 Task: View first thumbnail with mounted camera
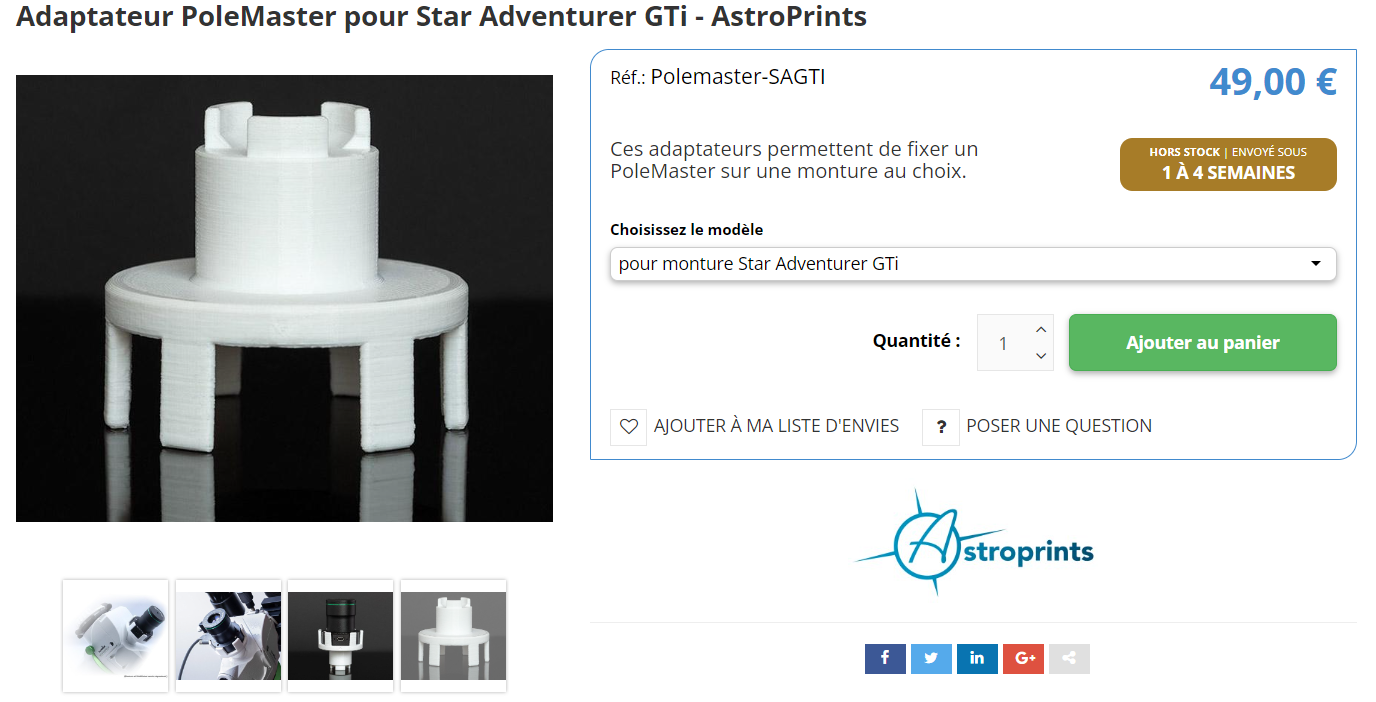tap(116, 636)
